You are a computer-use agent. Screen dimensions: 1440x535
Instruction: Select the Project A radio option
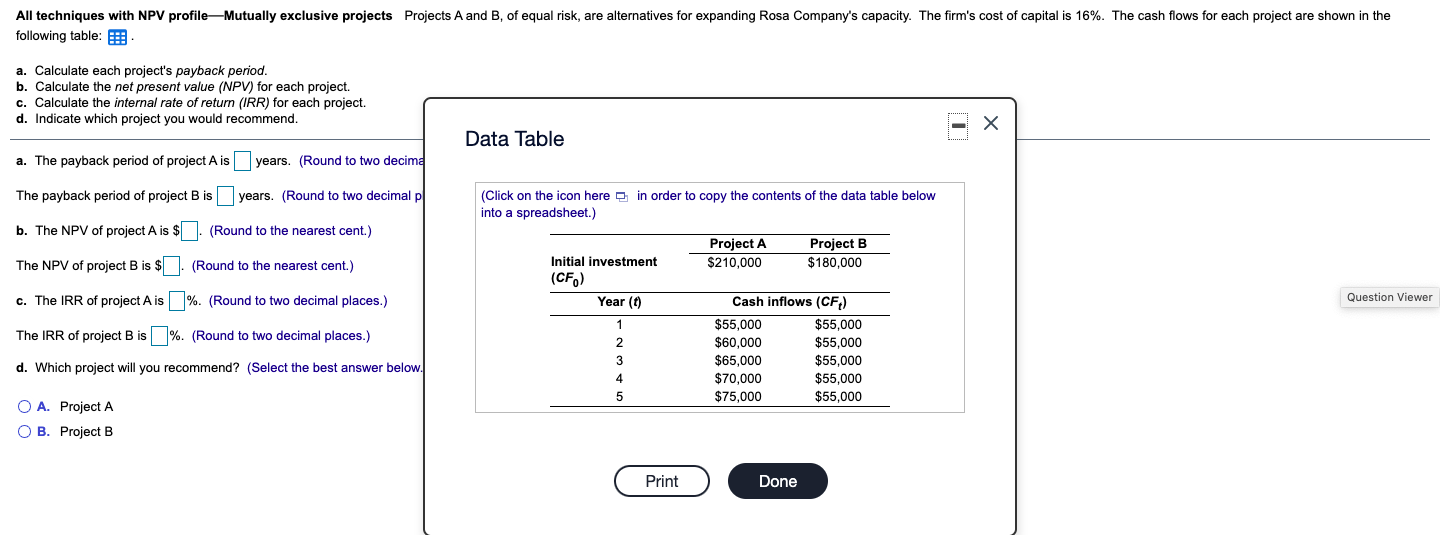(x=23, y=407)
